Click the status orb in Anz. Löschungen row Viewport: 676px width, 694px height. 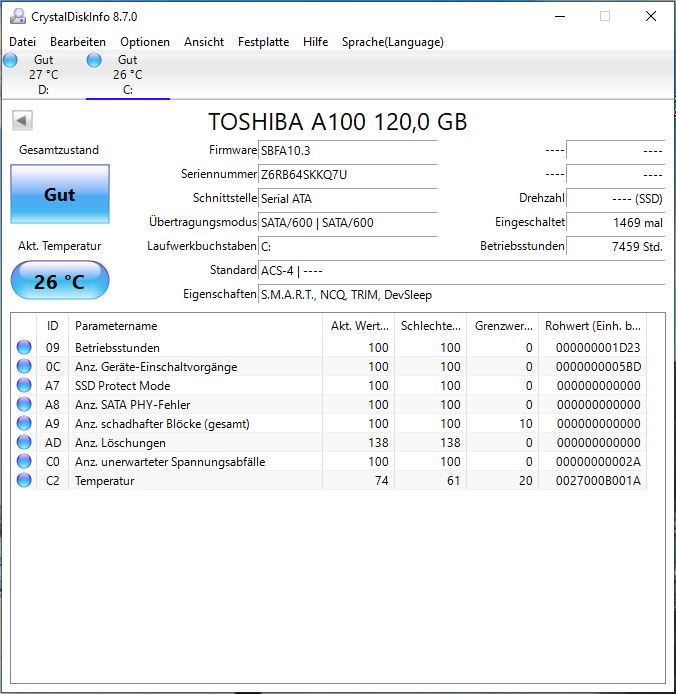(x=24, y=442)
